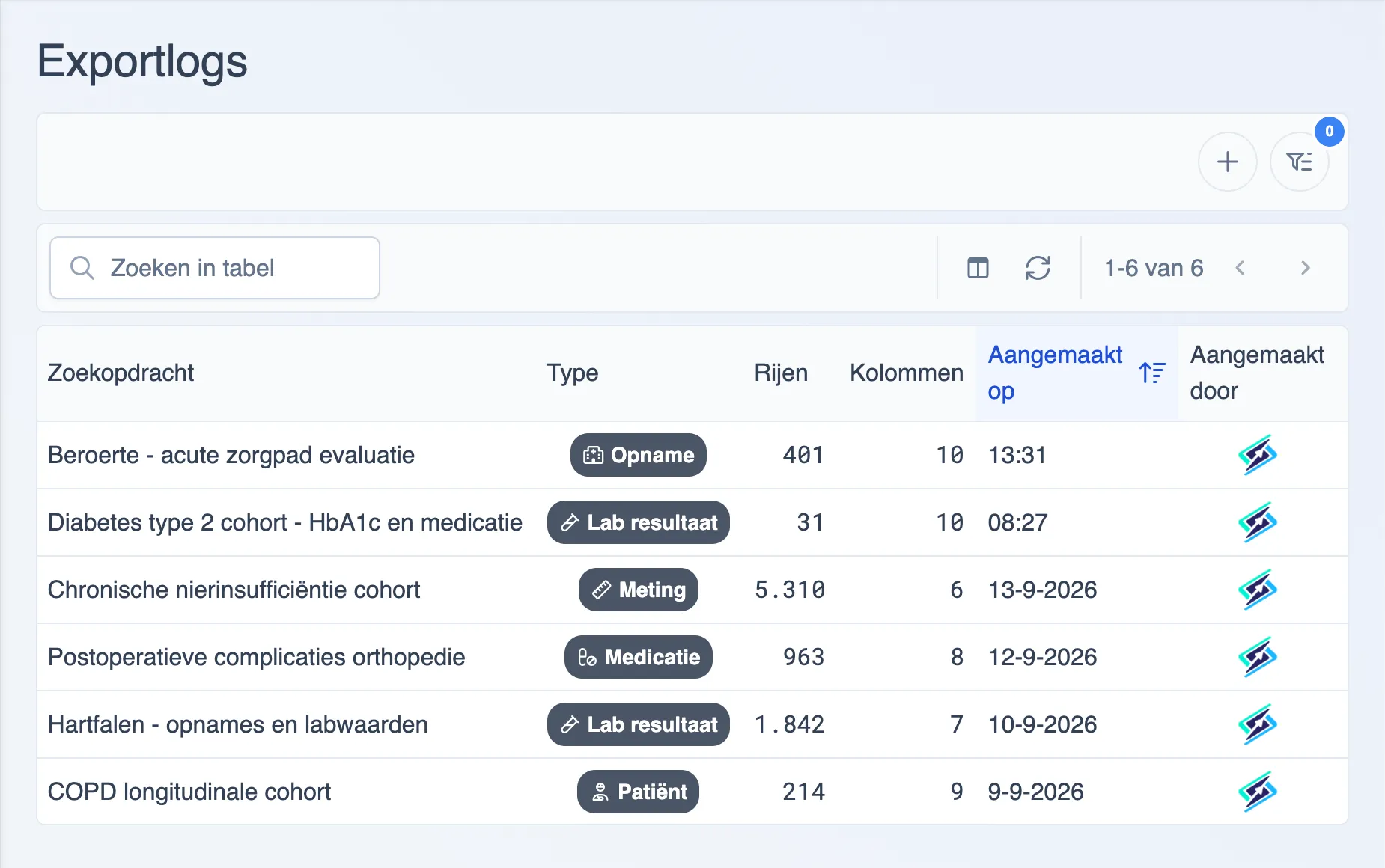Click the 13-9-2026 date cell
The image size is (1385, 868).
(x=1043, y=590)
